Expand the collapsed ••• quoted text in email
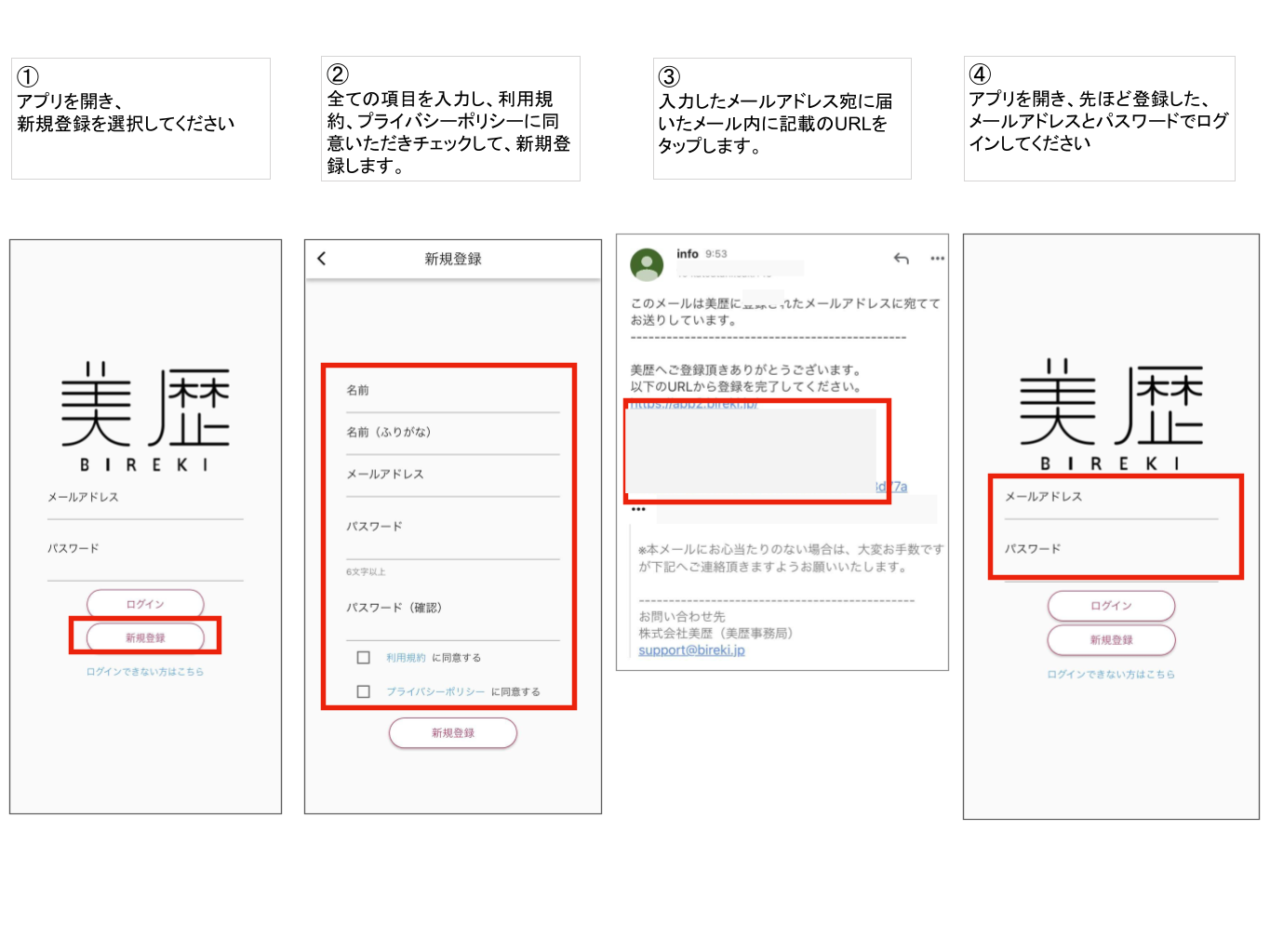The image size is (1270, 952). 638,510
